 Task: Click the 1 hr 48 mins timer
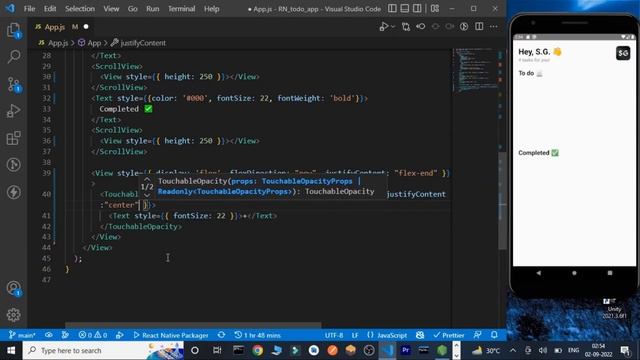pyautogui.click(x=258, y=335)
